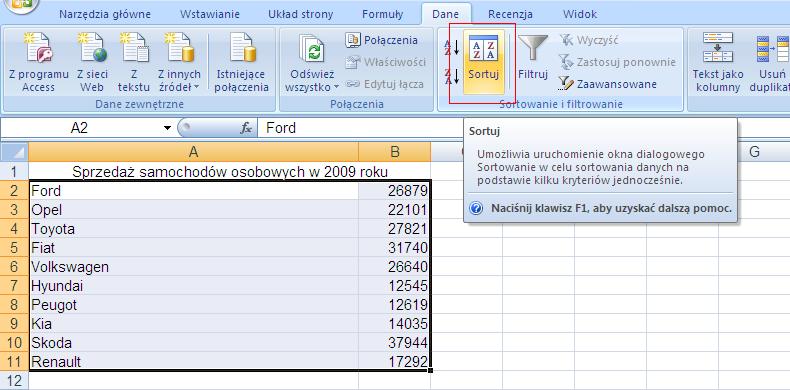790x390 pixels.
Task: Click the Połączenia button
Action: (x=381, y=40)
